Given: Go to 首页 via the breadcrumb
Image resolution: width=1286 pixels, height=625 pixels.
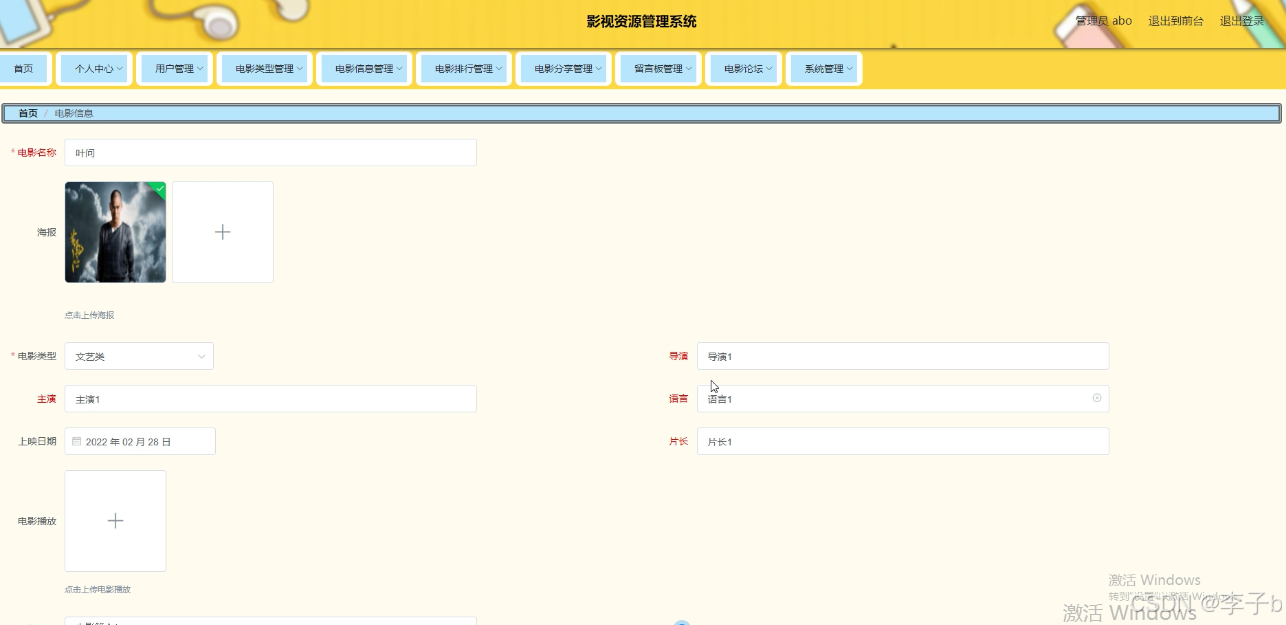Looking at the screenshot, I should [x=28, y=114].
